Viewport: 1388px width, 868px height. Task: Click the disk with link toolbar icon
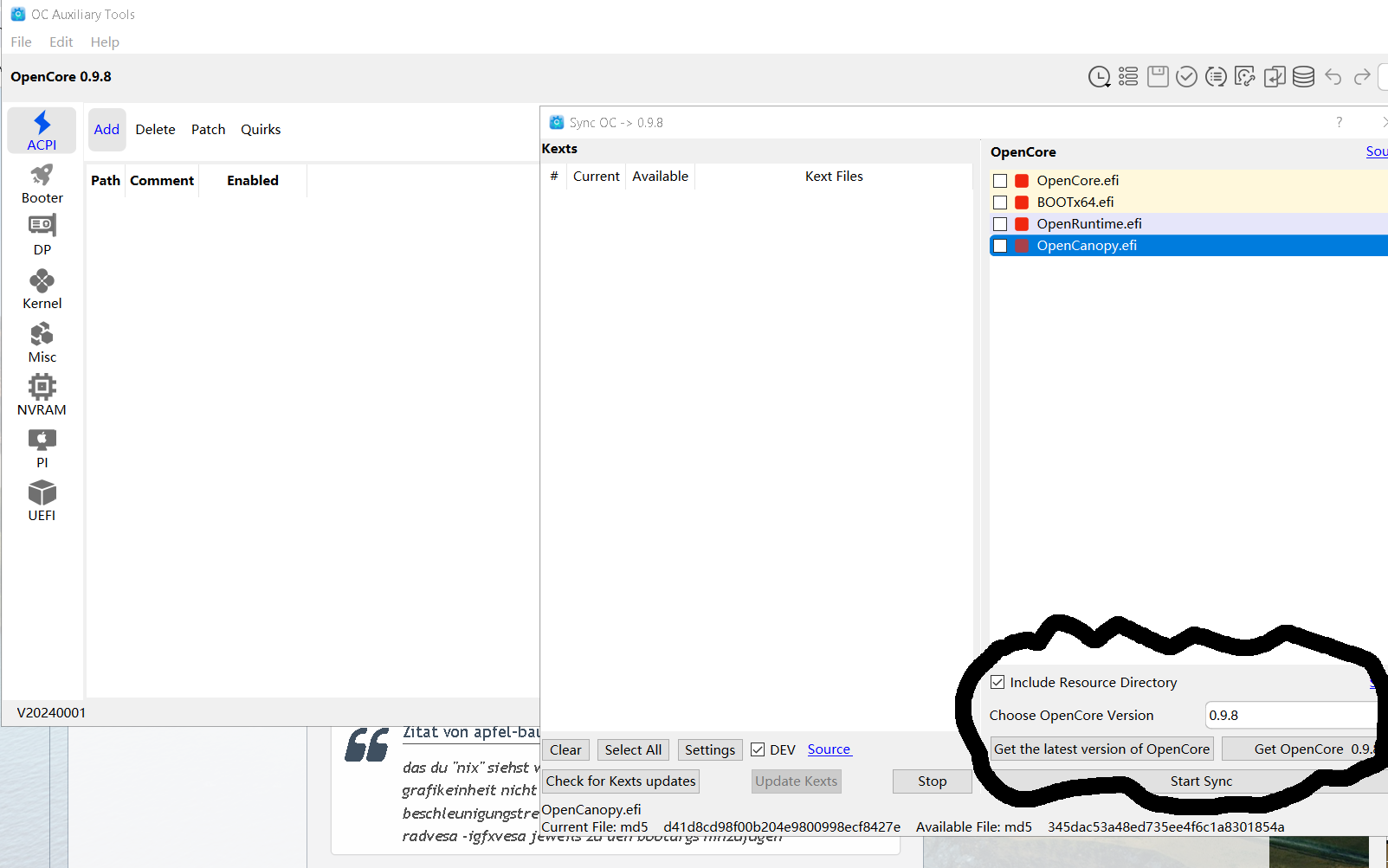tap(1245, 77)
